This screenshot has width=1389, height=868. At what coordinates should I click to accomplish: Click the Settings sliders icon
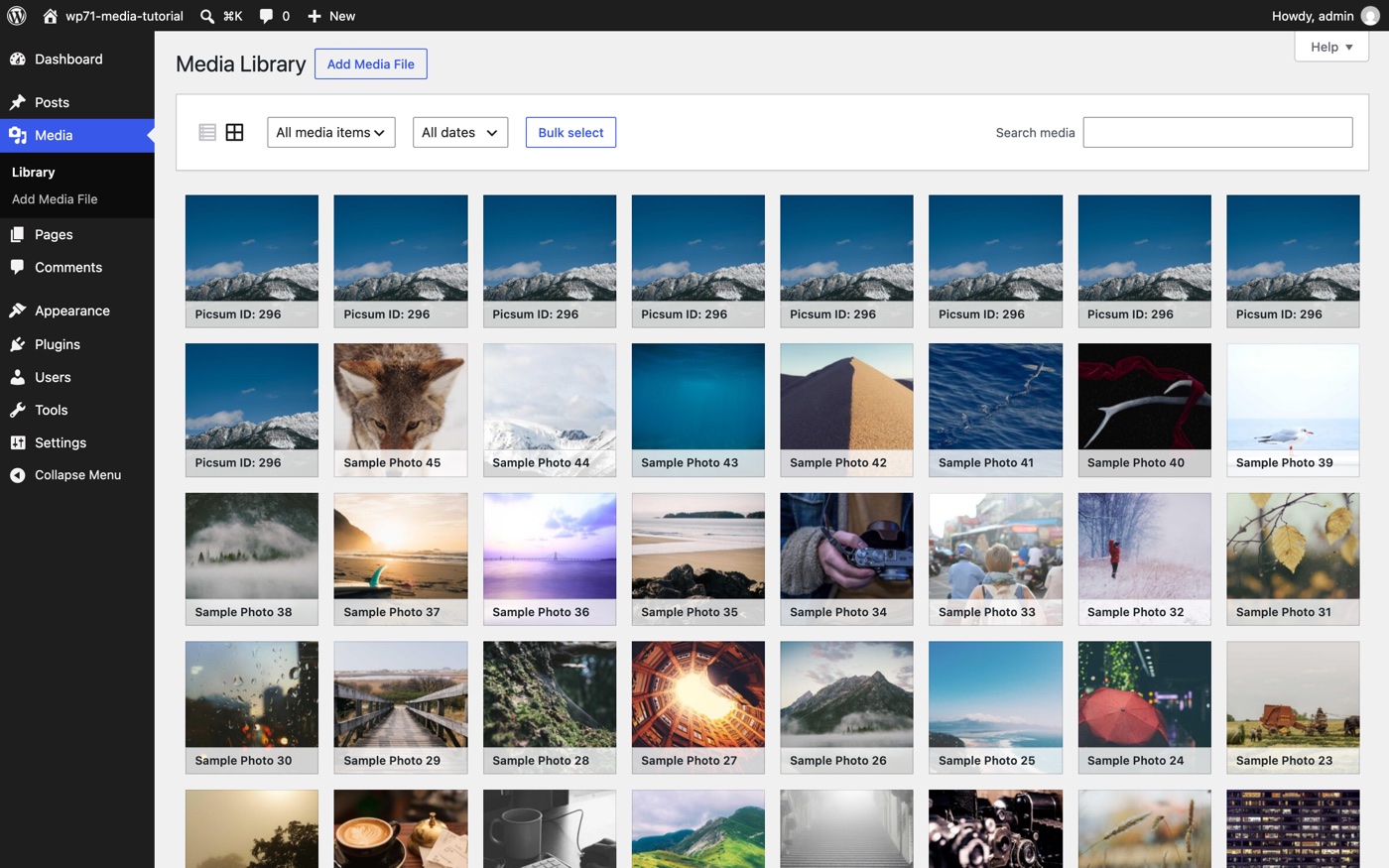click(x=18, y=442)
